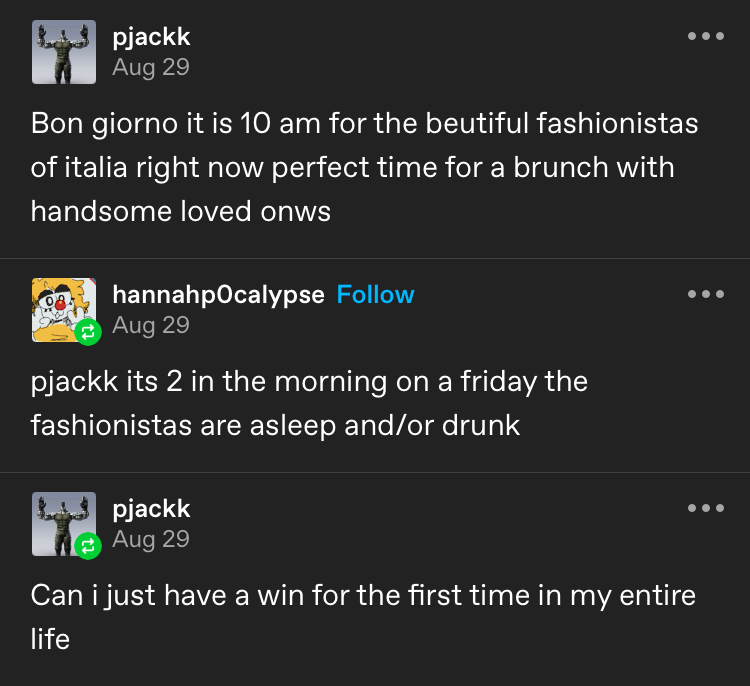Open the options menu on pjackk's first post
The height and width of the screenshot is (686, 750).
(706, 37)
